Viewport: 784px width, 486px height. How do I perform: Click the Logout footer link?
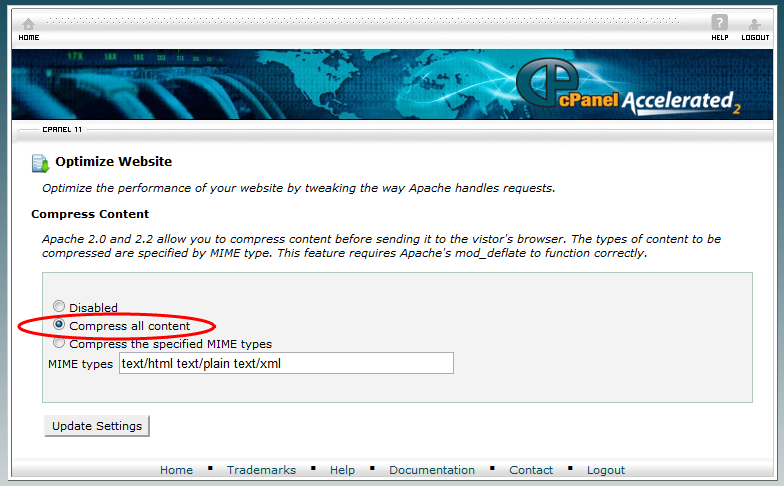coord(606,470)
